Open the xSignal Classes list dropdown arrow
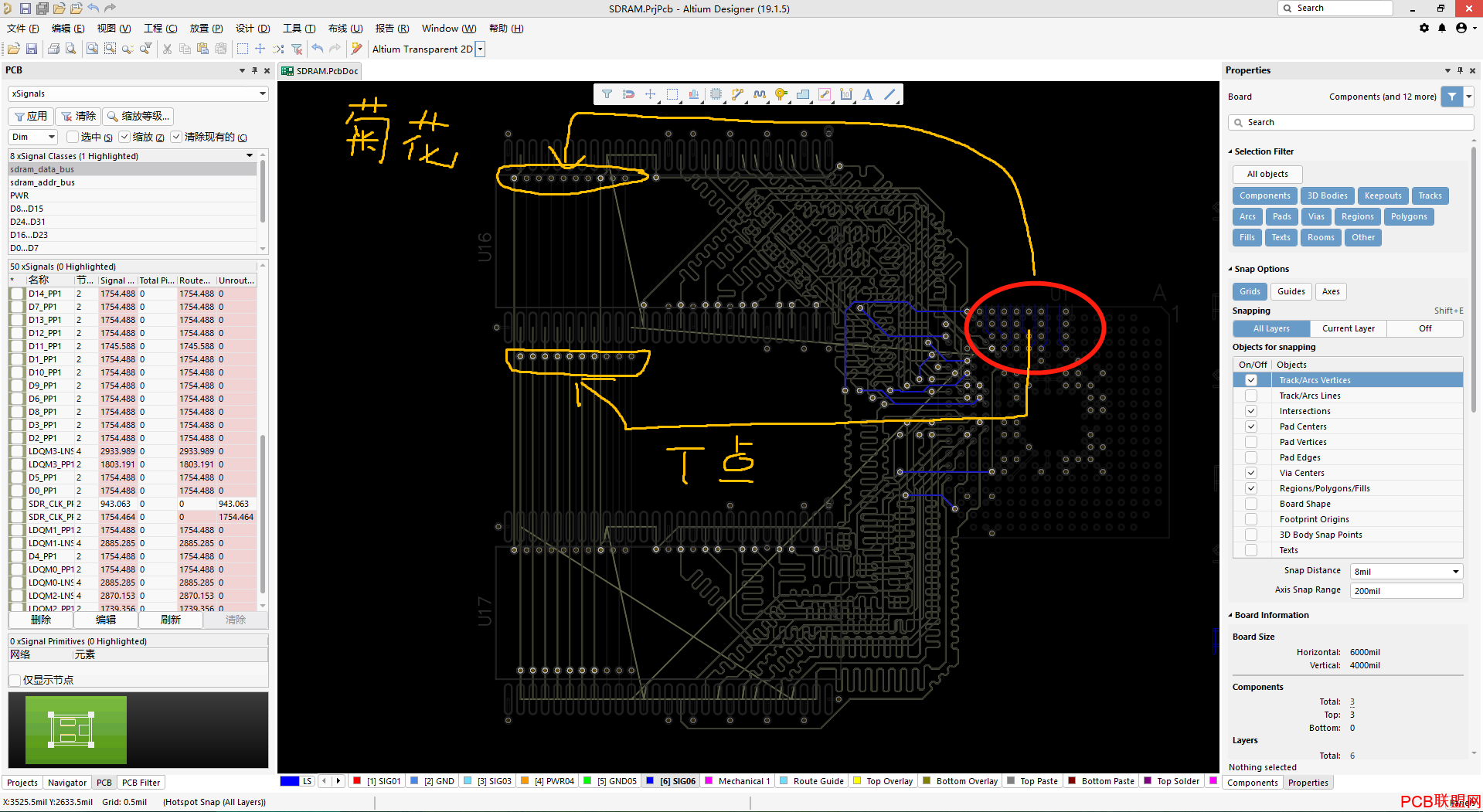Image resolution: width=1483 pixels, height=812 pixels. (x=250, y=156)
